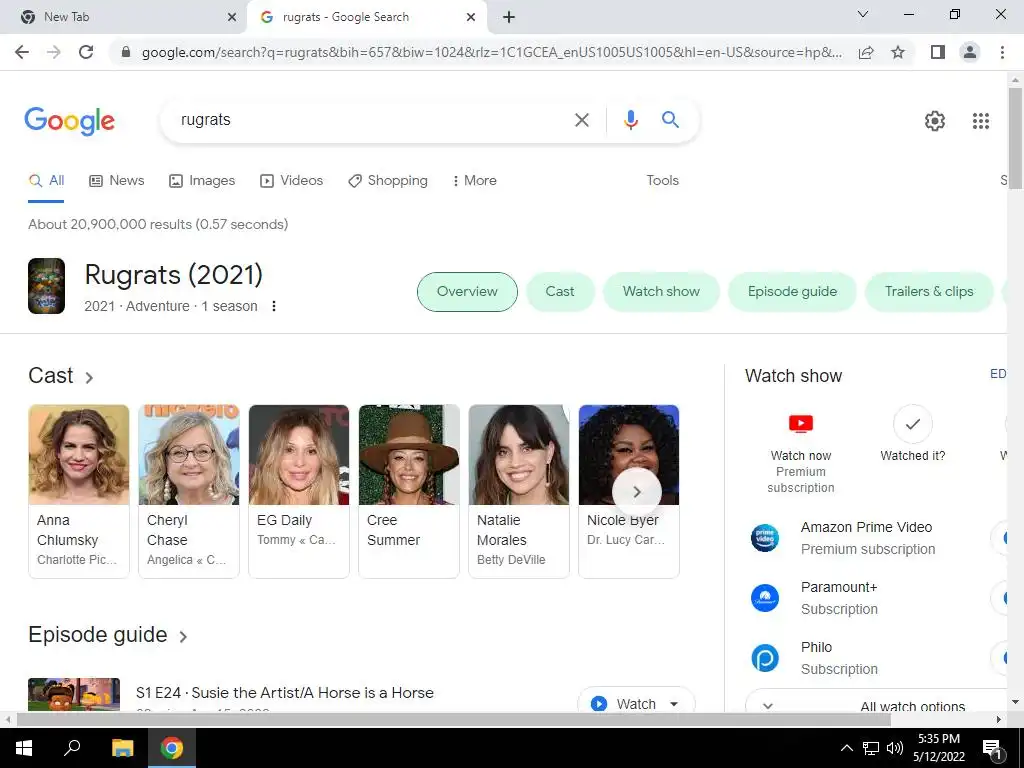
Task: Open the new tab plus button
Action: (x=509, y=18)
